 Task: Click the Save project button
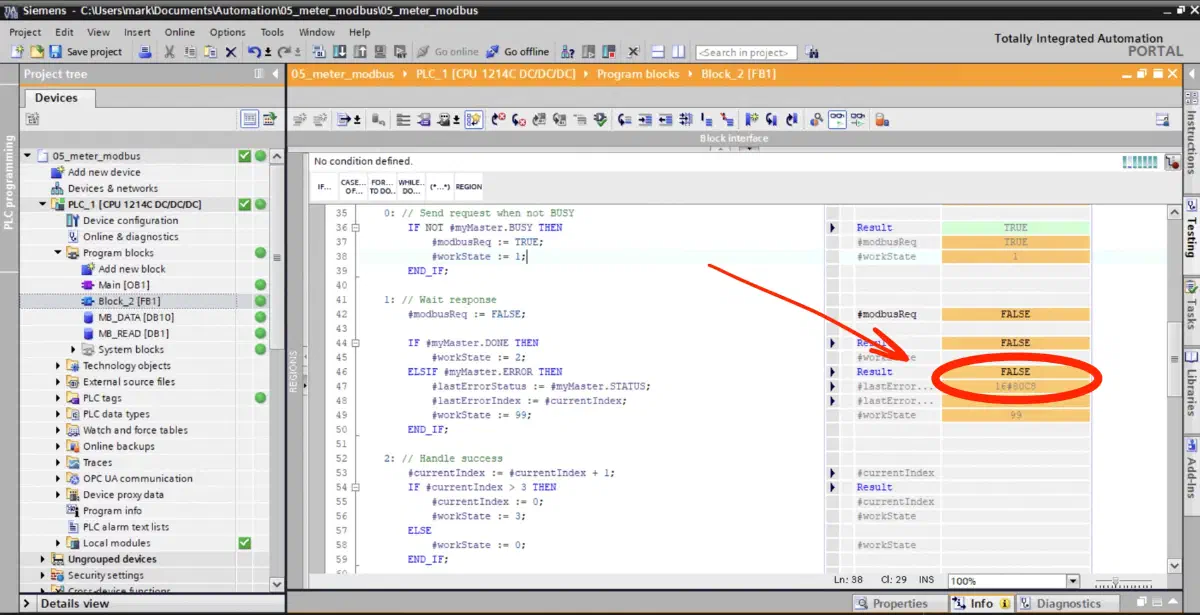coord(85,52)
